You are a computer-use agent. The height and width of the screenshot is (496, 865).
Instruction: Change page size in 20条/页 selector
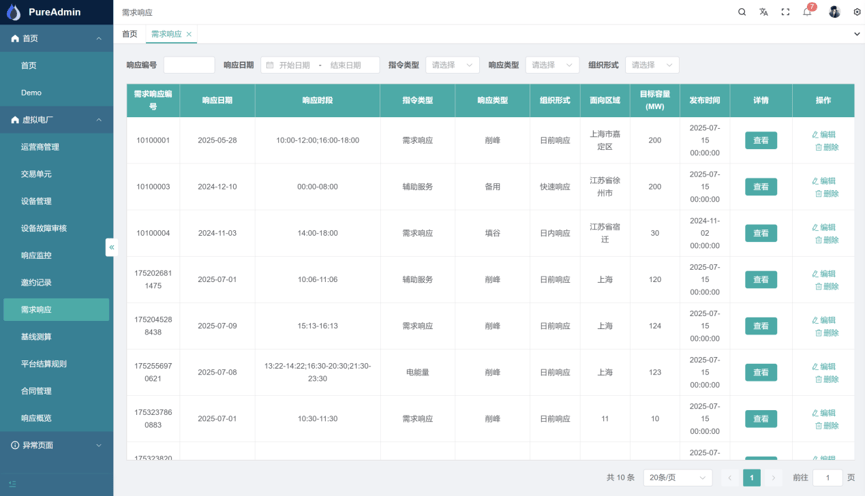point(677,478)
